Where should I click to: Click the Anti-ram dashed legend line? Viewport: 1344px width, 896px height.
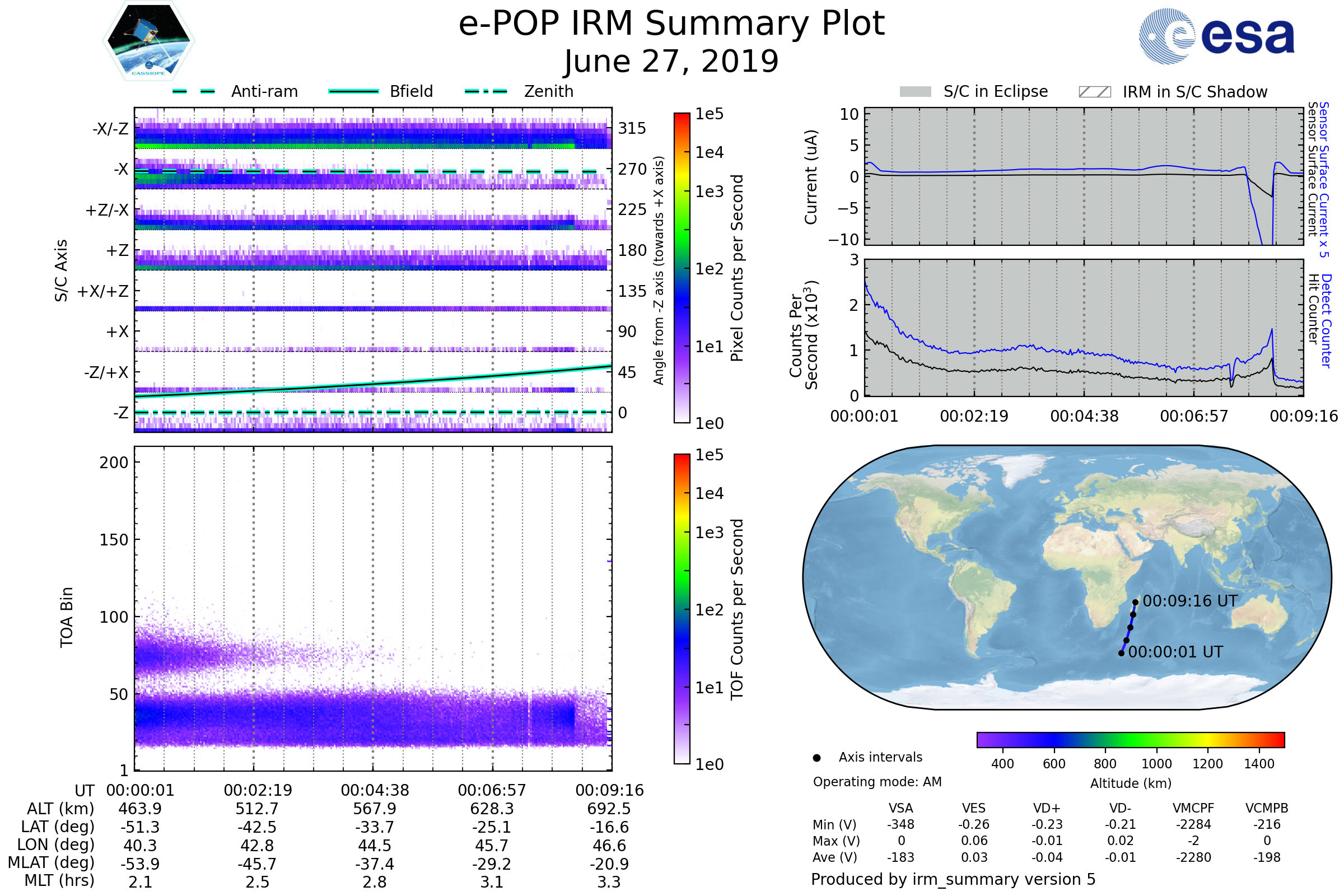[194, 91]
